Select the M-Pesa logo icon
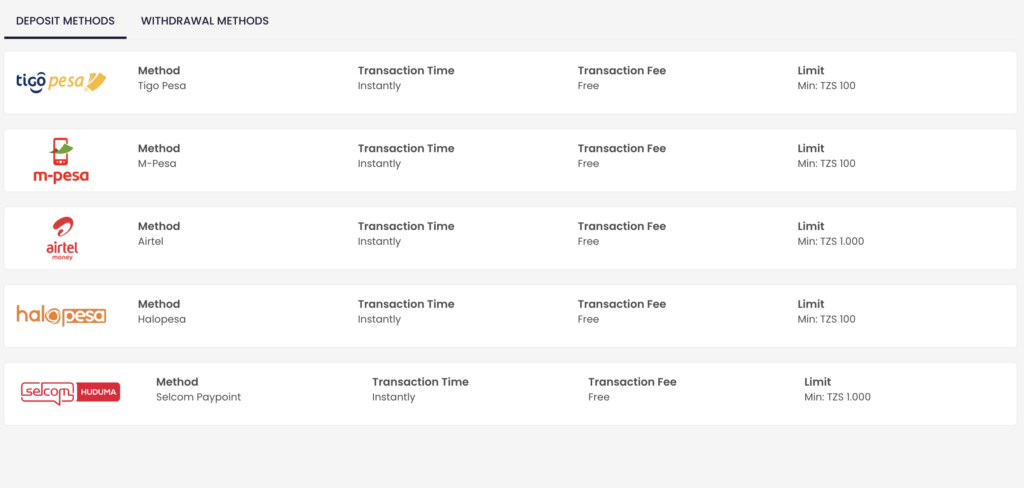The height and width of the screenshot is (488, 1024). coord(61,160)
